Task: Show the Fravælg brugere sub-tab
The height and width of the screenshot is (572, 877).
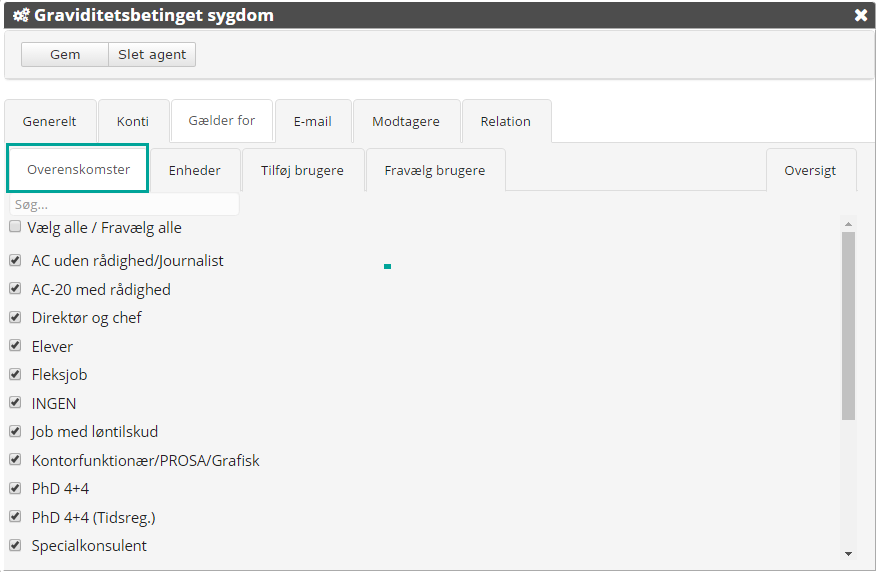Action: click(x=435, y=170)
